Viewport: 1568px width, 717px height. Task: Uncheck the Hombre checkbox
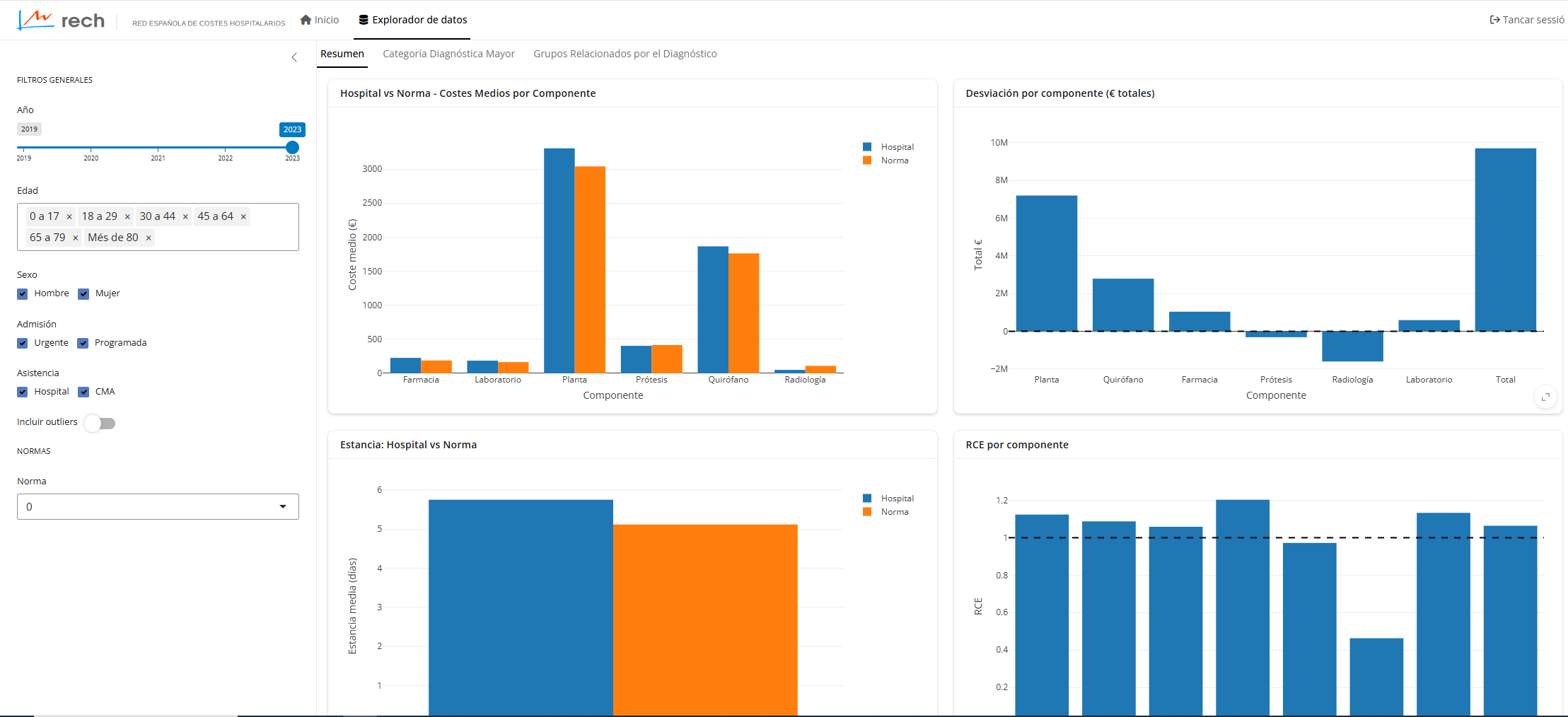coord(23,294)
